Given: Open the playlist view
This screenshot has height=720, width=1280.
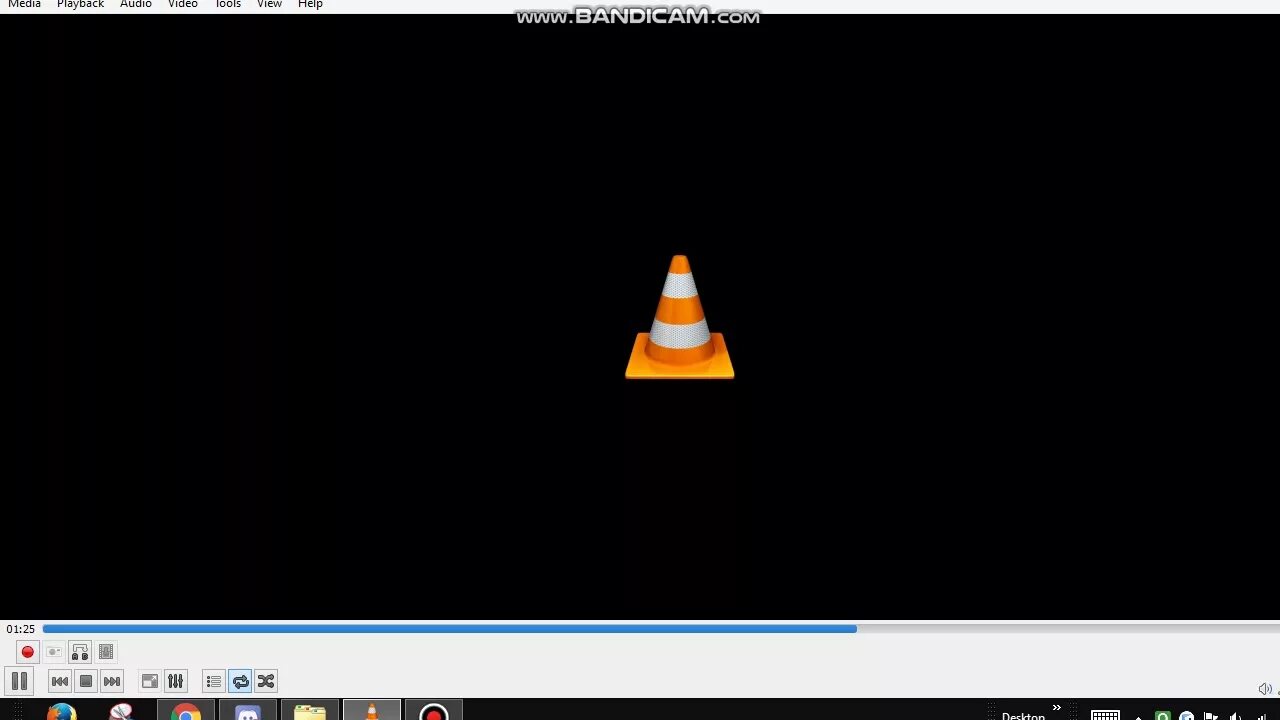Looking at the screenshot, I should point(214,682).
